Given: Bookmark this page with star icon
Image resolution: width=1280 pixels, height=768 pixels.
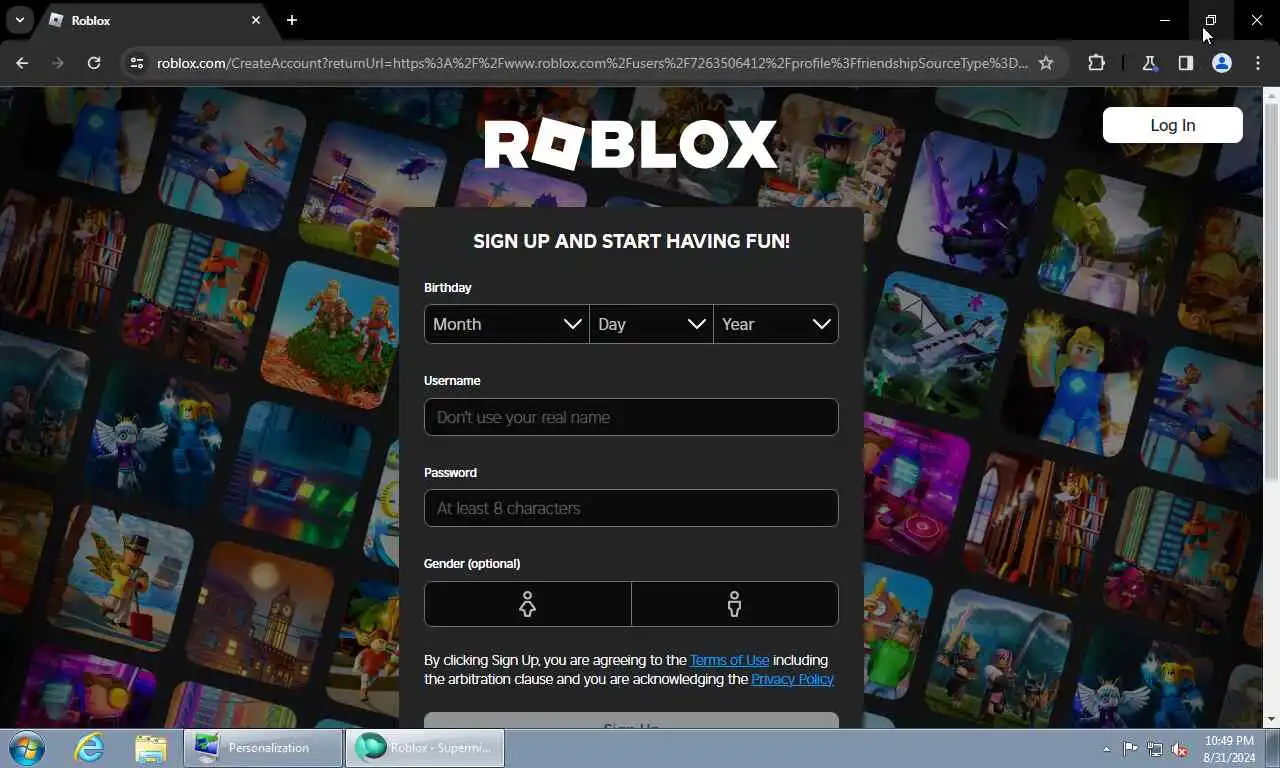Looking at the screenshot, I should [1046, 63].
